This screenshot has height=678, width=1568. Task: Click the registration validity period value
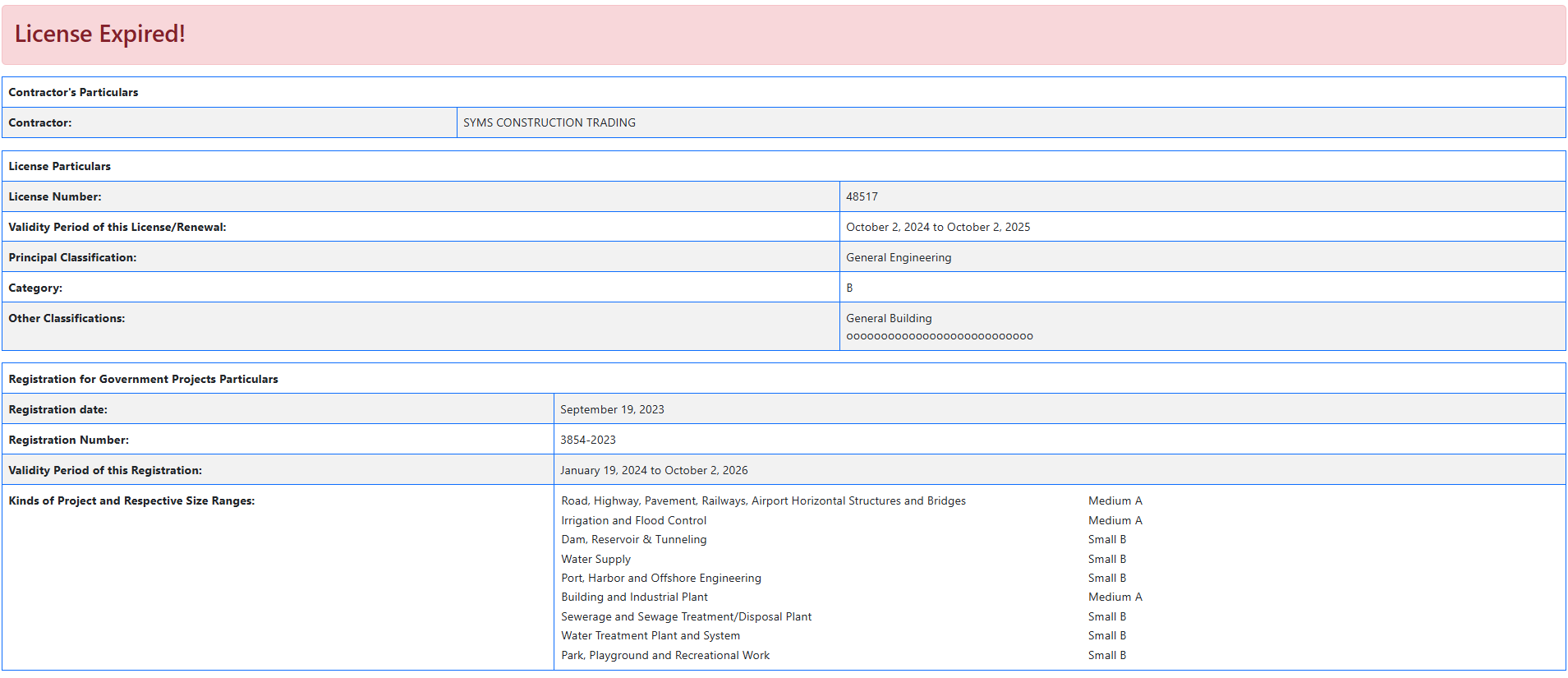pyautogui.click(x=654, y=470)
